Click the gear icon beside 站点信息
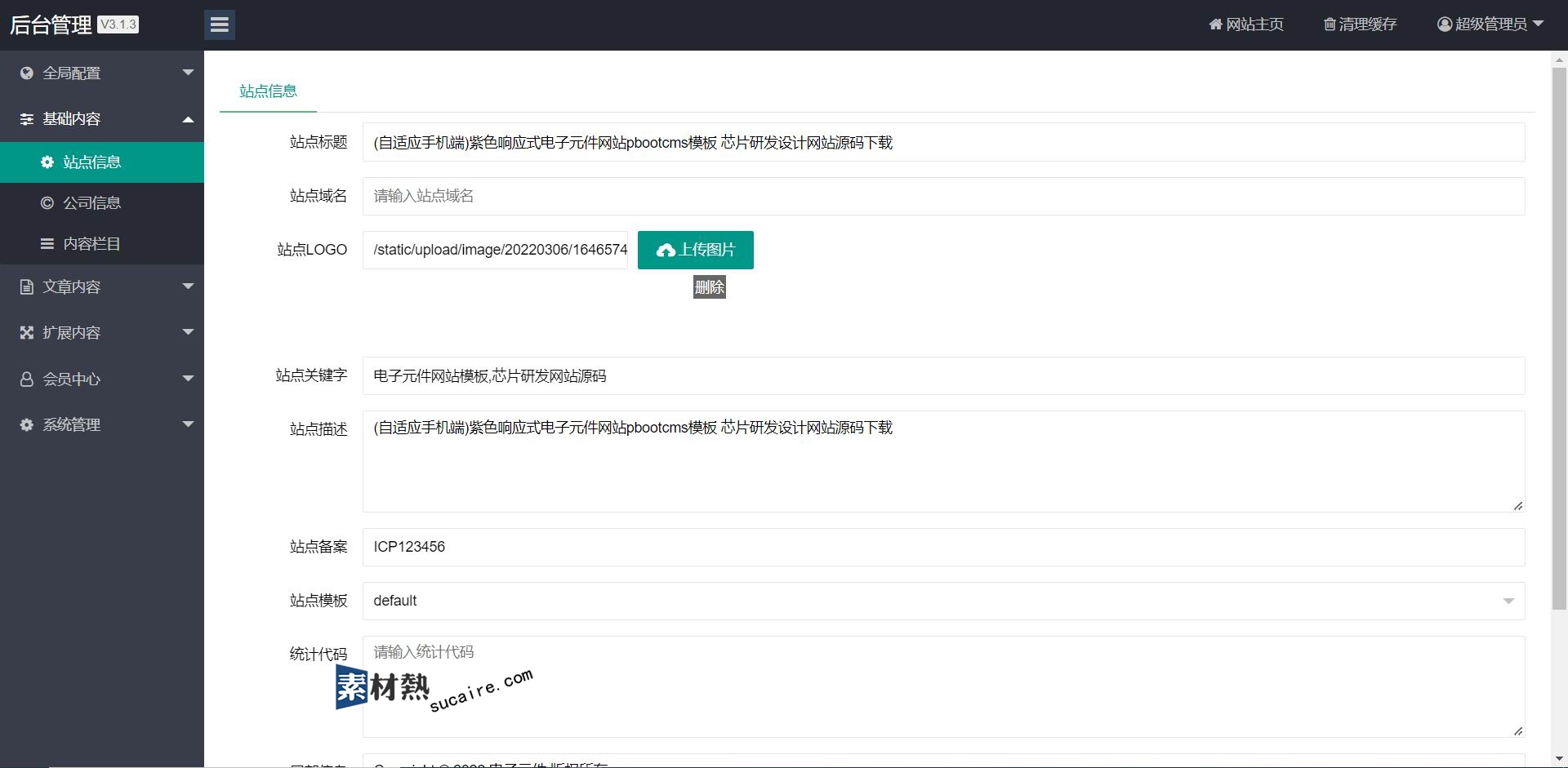 47,162
